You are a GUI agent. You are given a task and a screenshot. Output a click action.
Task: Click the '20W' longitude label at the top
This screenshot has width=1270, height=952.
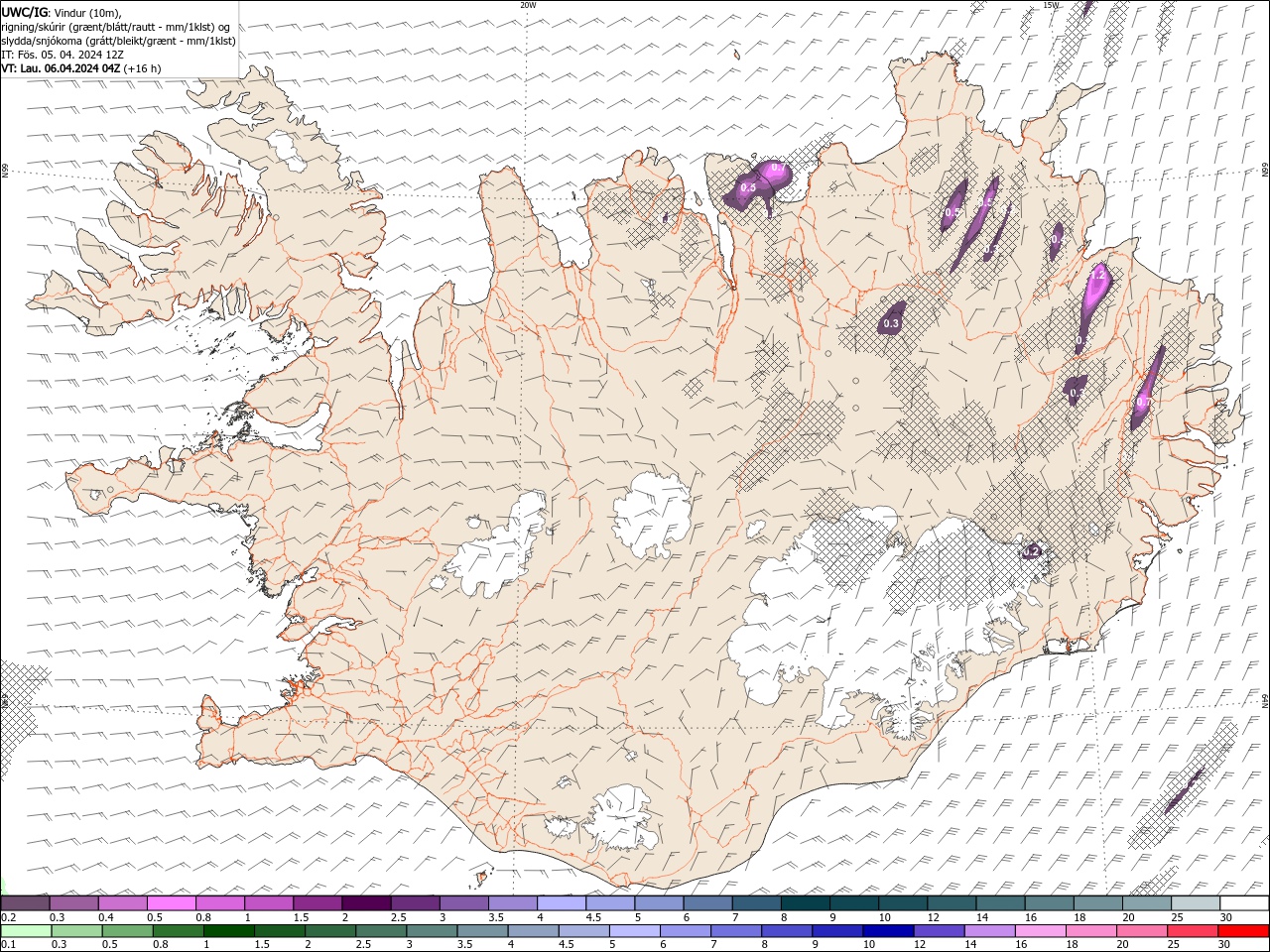click(x=528, y=5)
